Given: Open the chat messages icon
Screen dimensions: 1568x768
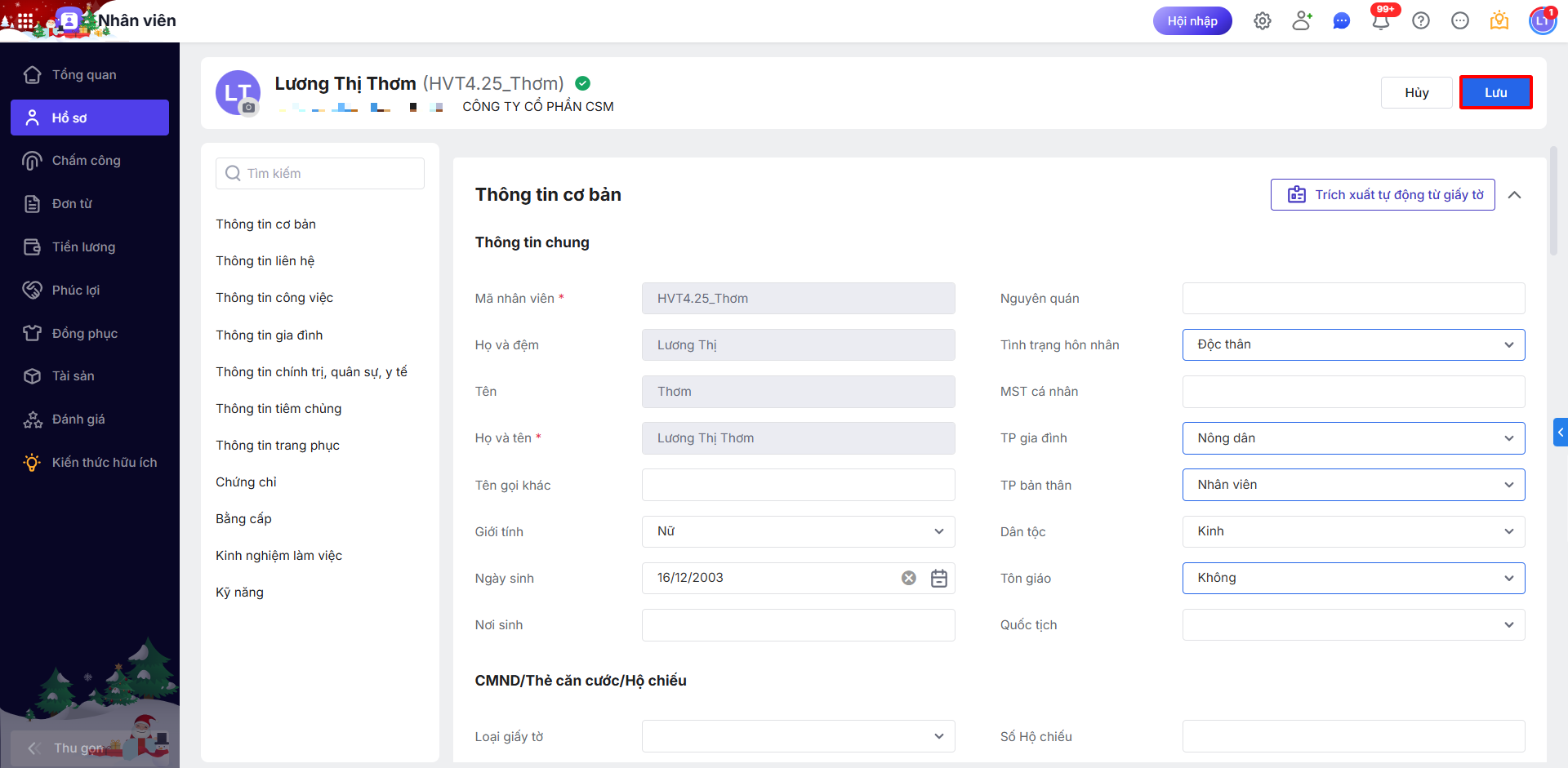Looking at the screenshot, I should (x=1341, y=21).
